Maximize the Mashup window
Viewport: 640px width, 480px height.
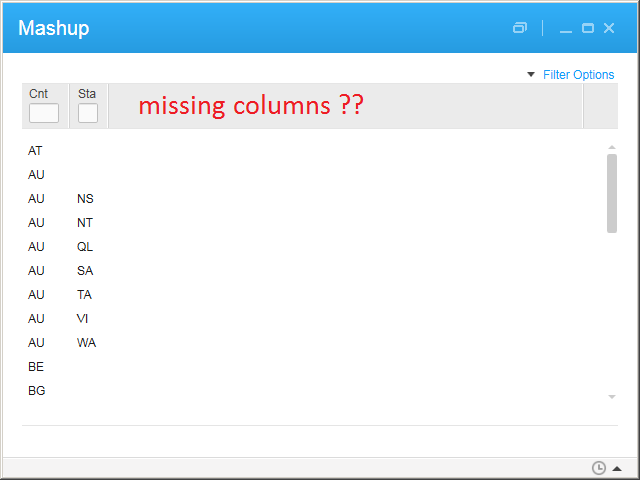tap(588, 28)
